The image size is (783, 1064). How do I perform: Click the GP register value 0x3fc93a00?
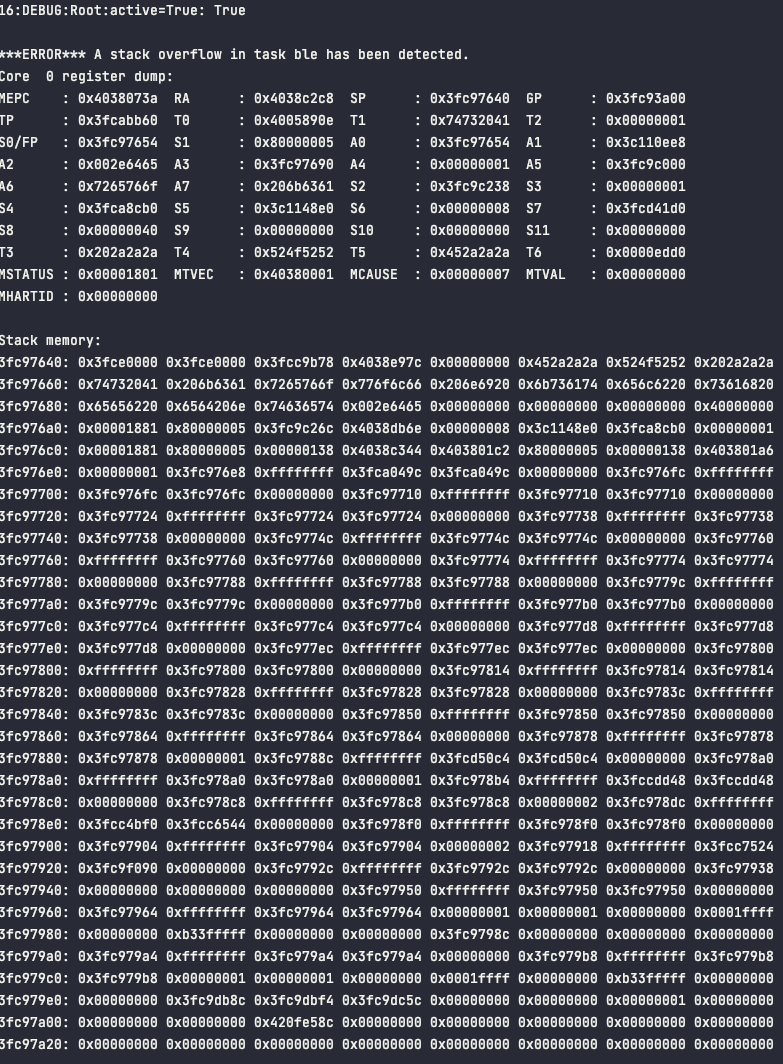(x=645, y=98)
